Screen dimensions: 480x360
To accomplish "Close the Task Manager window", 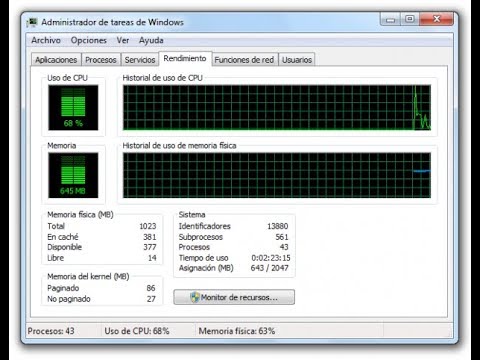I will [437, 19].
